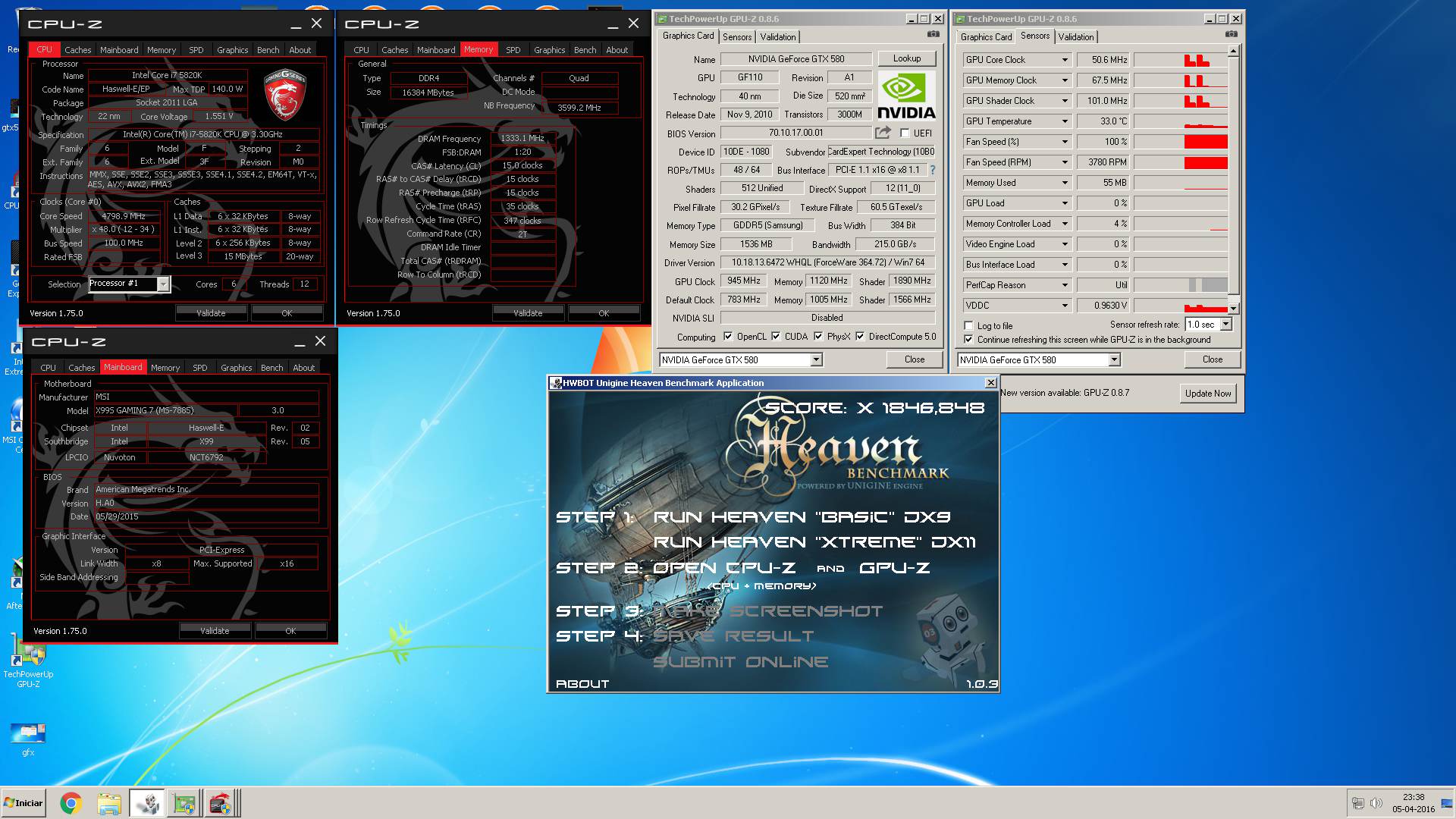Enable the Log to file checkbox
1456x819 pixels.
[x=968, y=326]
